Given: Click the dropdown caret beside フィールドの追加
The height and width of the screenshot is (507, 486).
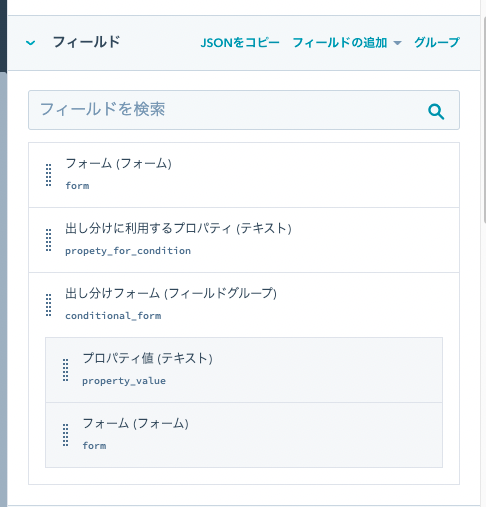Looking at the screenshot, I should click(397, 43).
